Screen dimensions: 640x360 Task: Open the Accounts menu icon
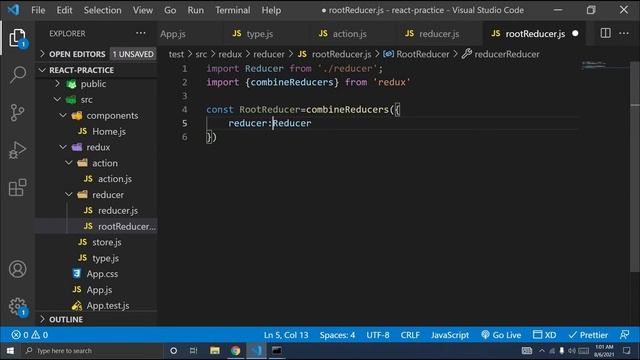[17, 269]
